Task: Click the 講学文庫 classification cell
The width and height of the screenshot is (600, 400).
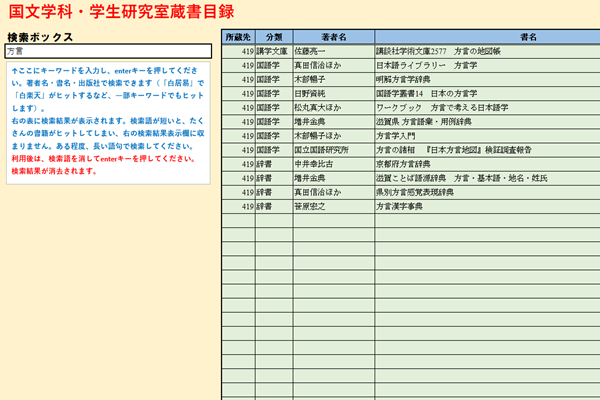Action: [273, 50]
